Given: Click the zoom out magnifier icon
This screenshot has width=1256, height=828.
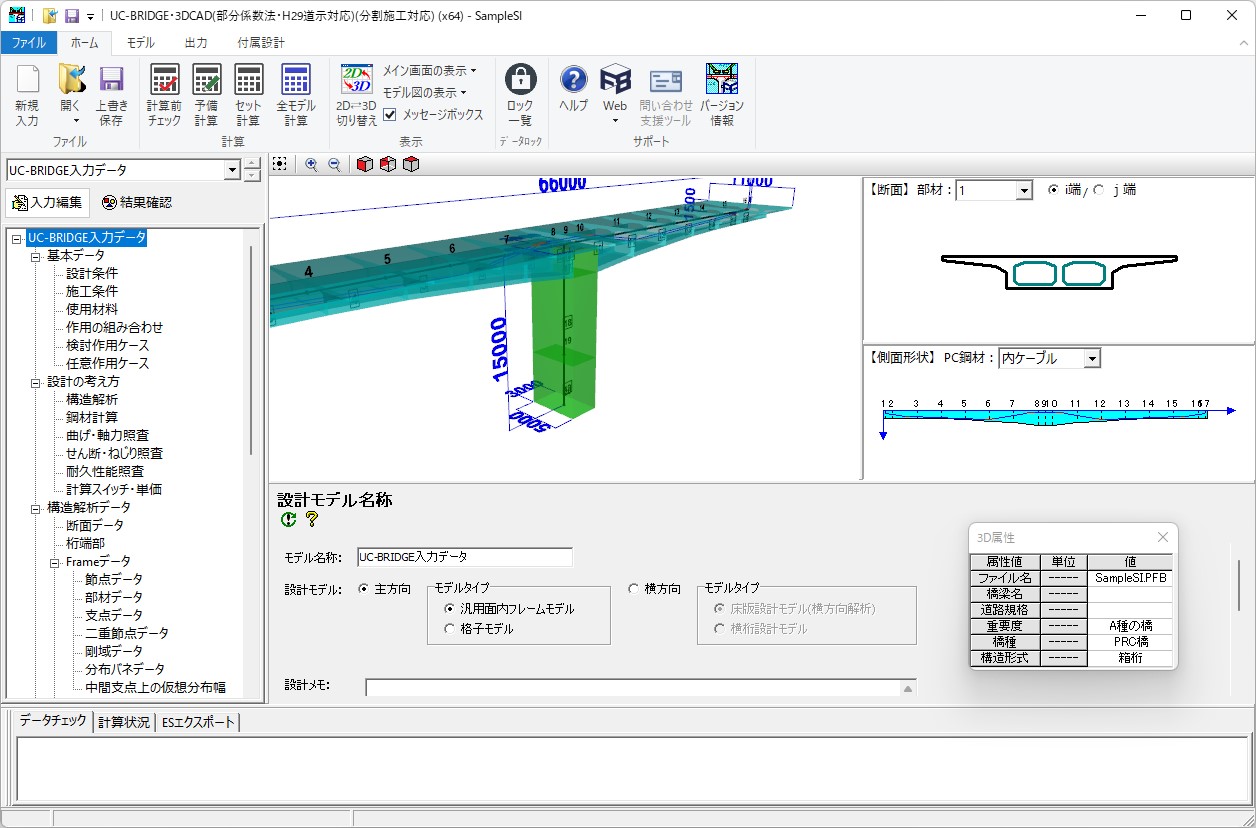Looking at the screenshot, I should (x=334, y=165).
